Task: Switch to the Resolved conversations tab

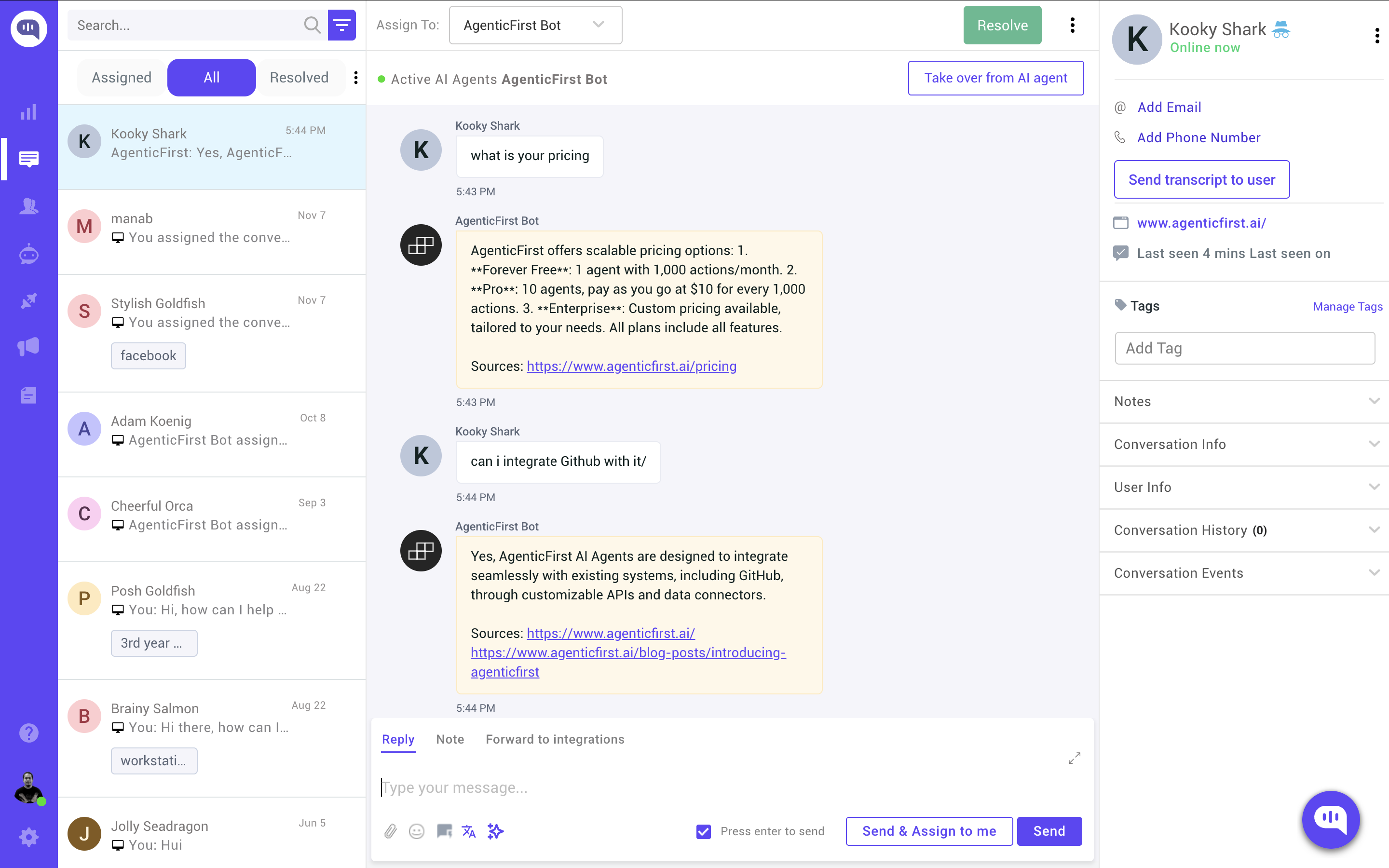Action: (299, 78)
